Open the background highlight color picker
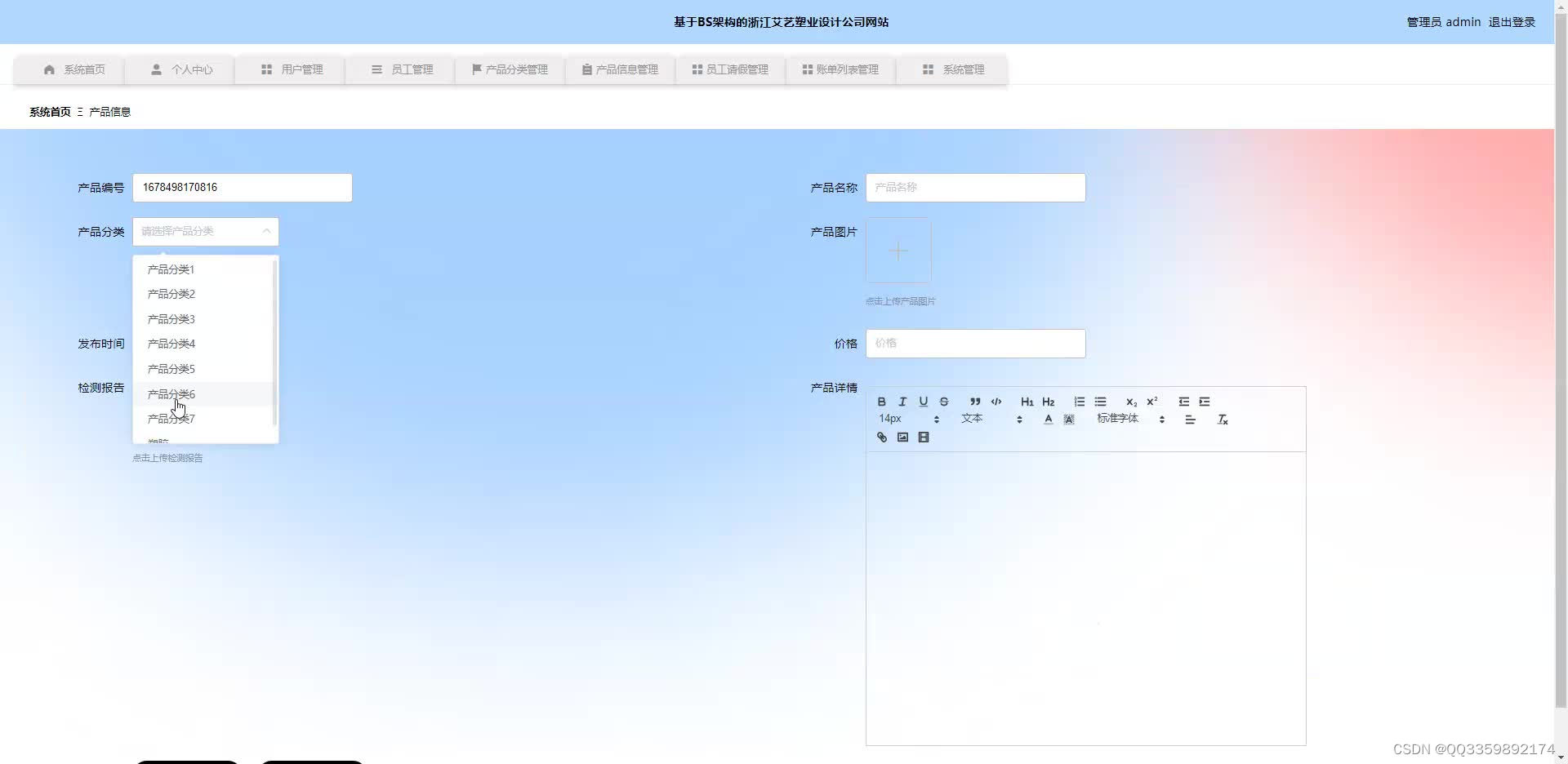Image resolution: width=1568 pixels, height=764 pixels. [1069, 420]
